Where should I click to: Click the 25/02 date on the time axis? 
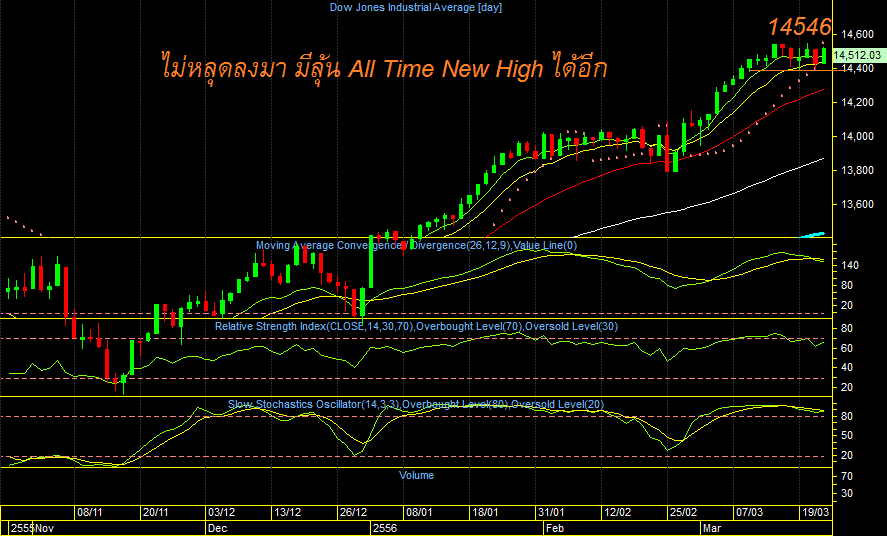(x=683, y=512)
